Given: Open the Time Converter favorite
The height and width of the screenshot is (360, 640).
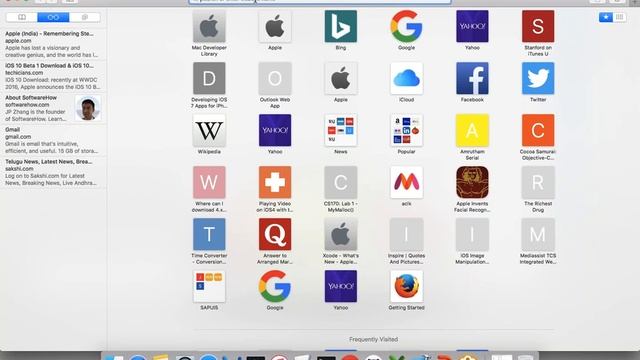Looking at the screenshot, I should pyautogui.click(x=209, y=234).
